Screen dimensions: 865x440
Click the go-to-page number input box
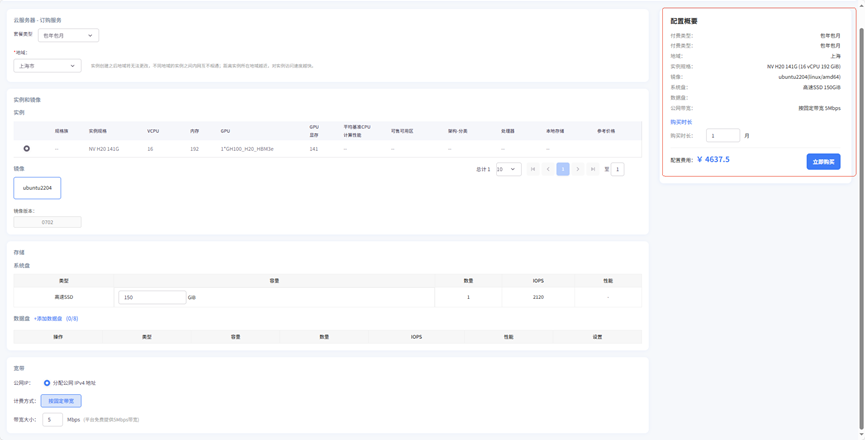[617, 169]
